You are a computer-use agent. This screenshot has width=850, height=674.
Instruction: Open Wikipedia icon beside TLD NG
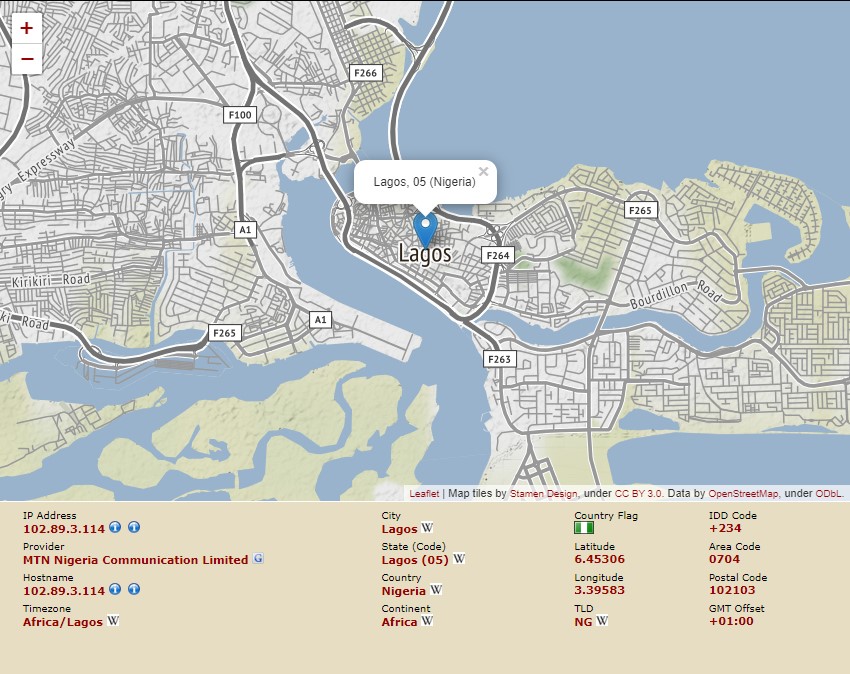pos(603,621)
